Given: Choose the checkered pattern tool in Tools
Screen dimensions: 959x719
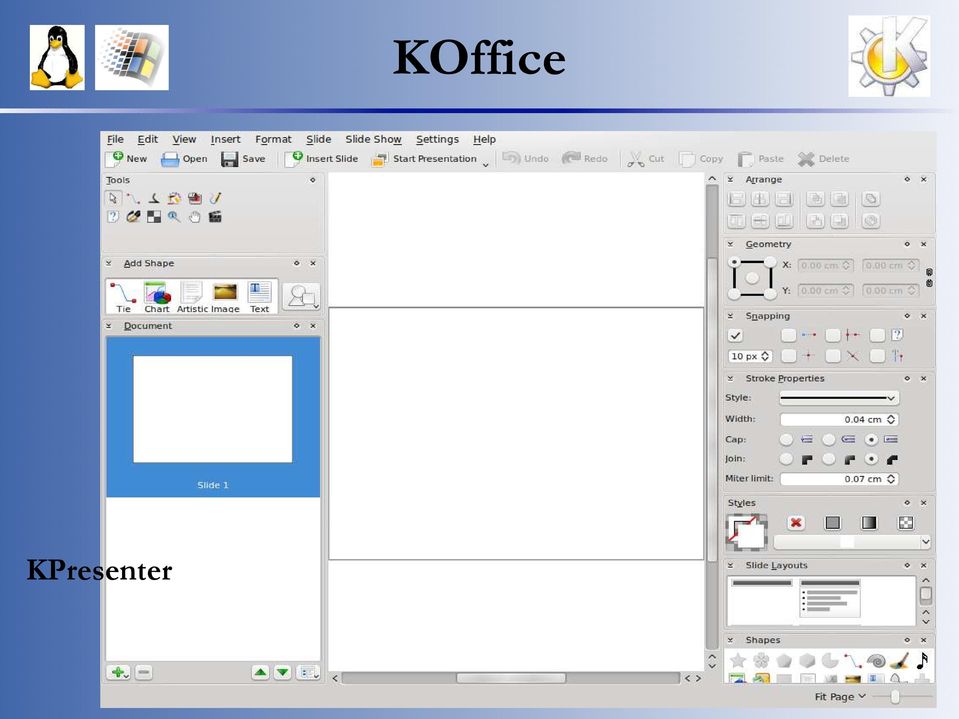Looking at the screenshot, I should pos(154,217).
